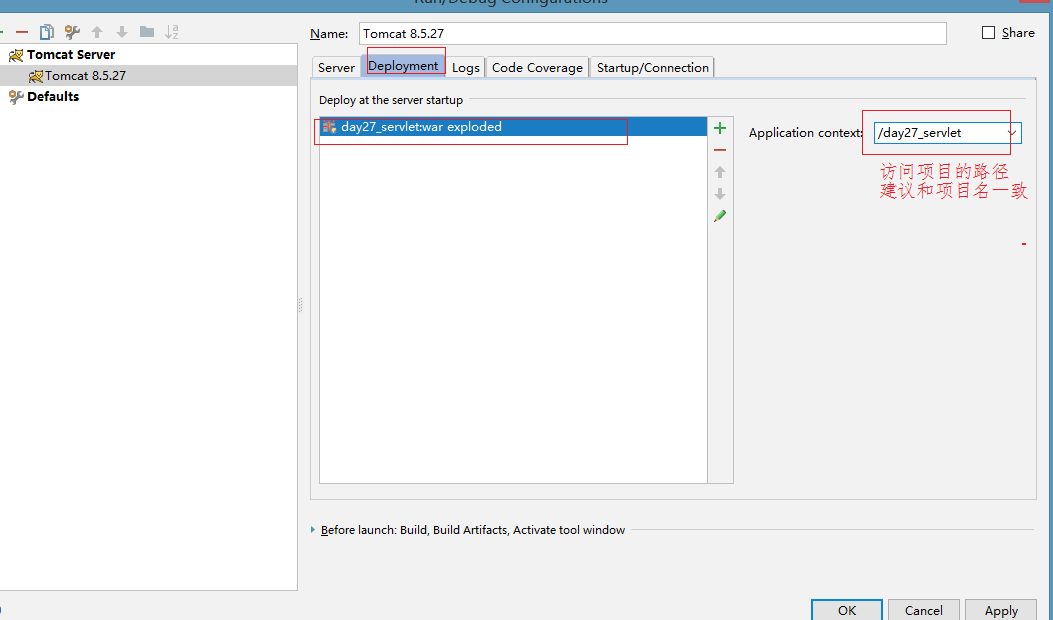Click the create new folder icon
This screenshot has height=620, width=1053.
[x=147, y=32]
